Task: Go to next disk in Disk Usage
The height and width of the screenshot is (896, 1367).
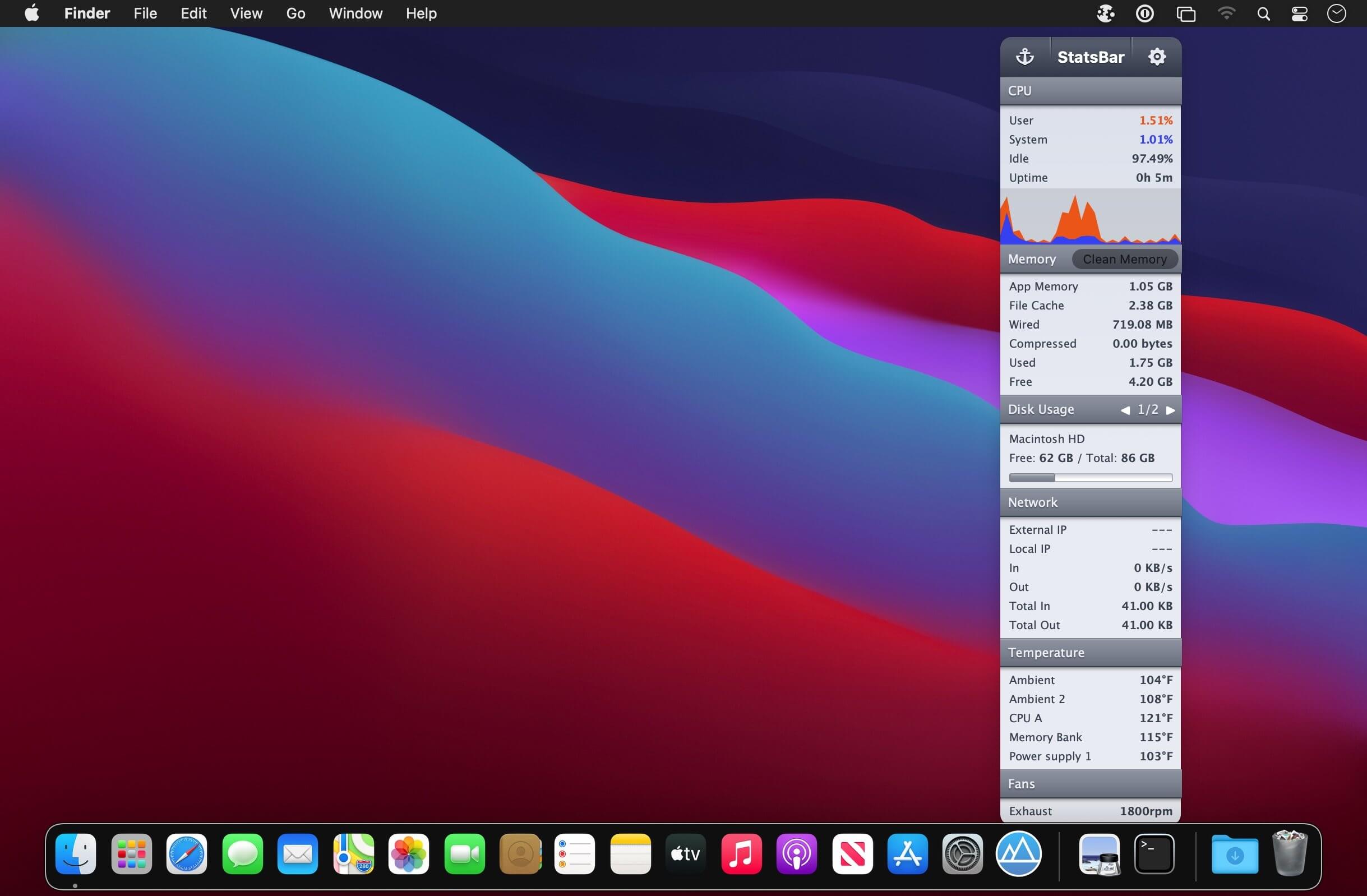Action: click(1170, 410)
